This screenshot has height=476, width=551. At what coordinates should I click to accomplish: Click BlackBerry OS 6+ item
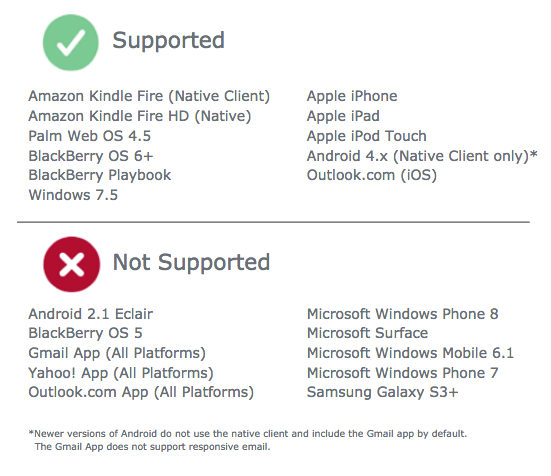tap(91, 156)
